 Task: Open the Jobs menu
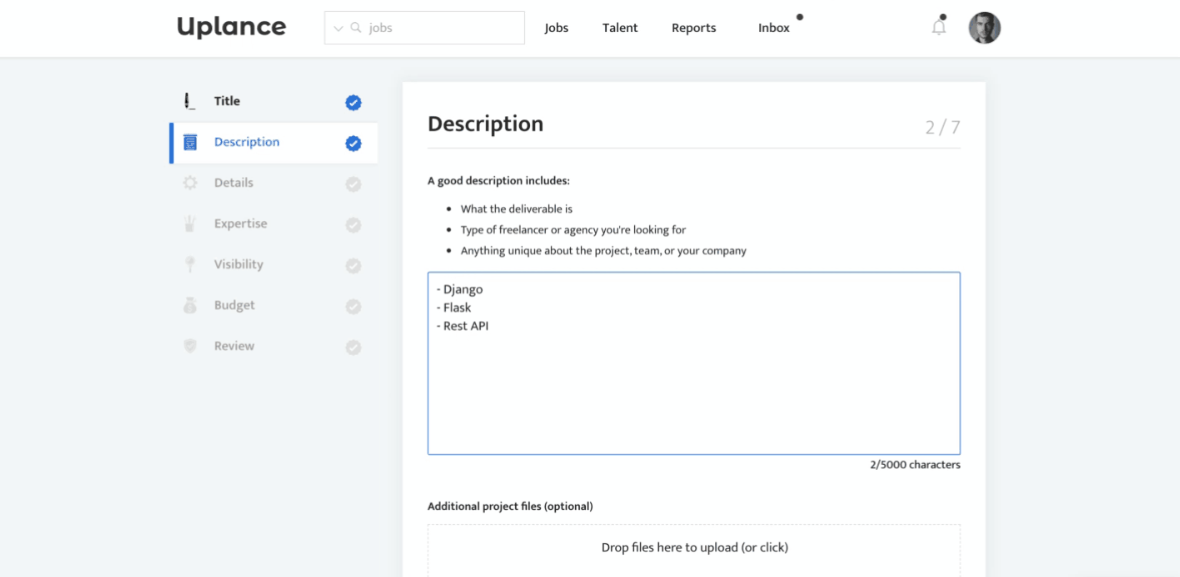click(556, 28)
